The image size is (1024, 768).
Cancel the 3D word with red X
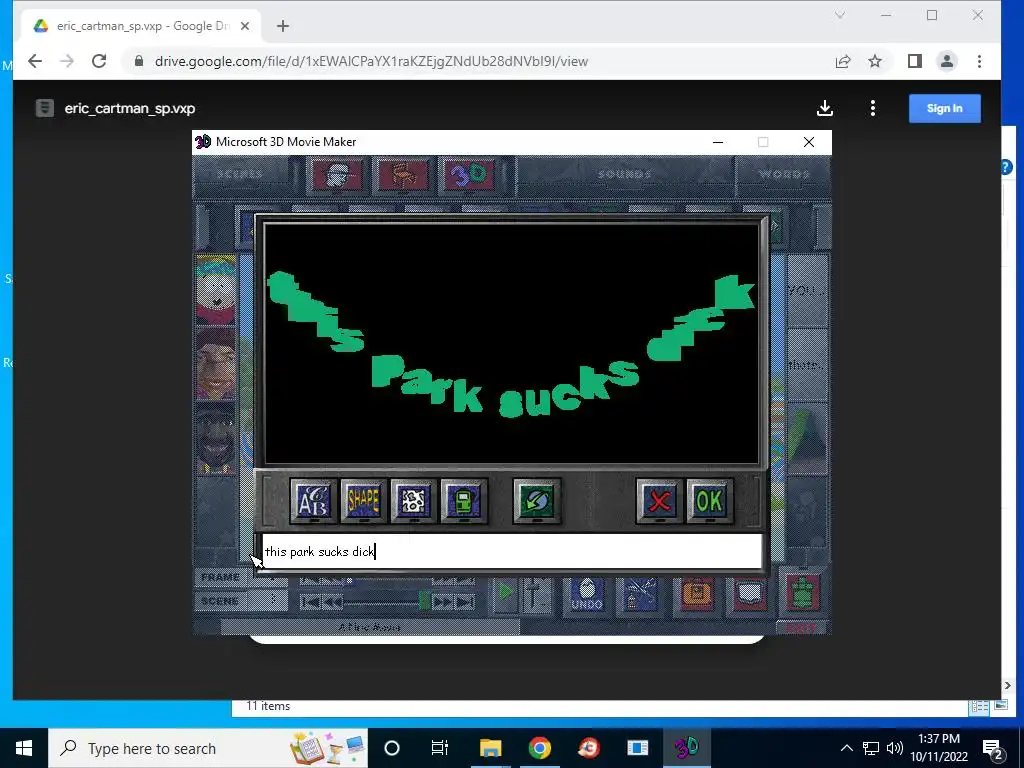click(x=660, y=501)
